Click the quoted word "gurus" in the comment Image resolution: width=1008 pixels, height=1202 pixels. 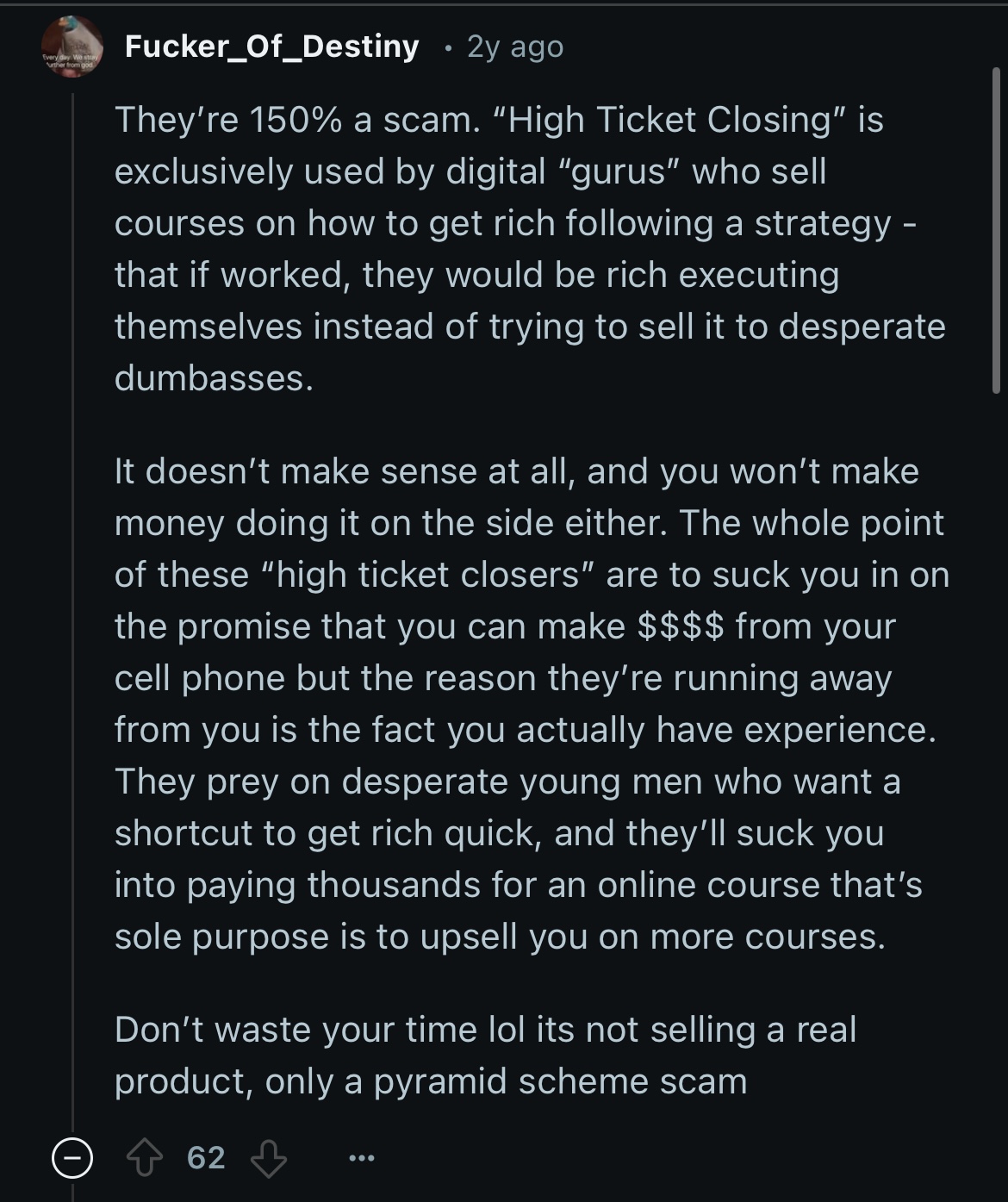(x=619, y=171)
